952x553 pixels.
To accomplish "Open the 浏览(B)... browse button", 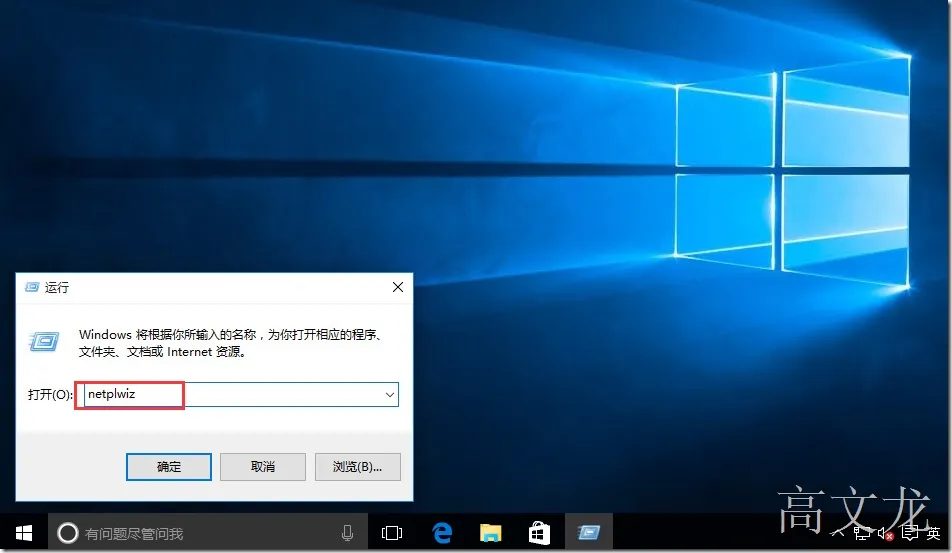I will pyautogui.click(x=358, y=467).
